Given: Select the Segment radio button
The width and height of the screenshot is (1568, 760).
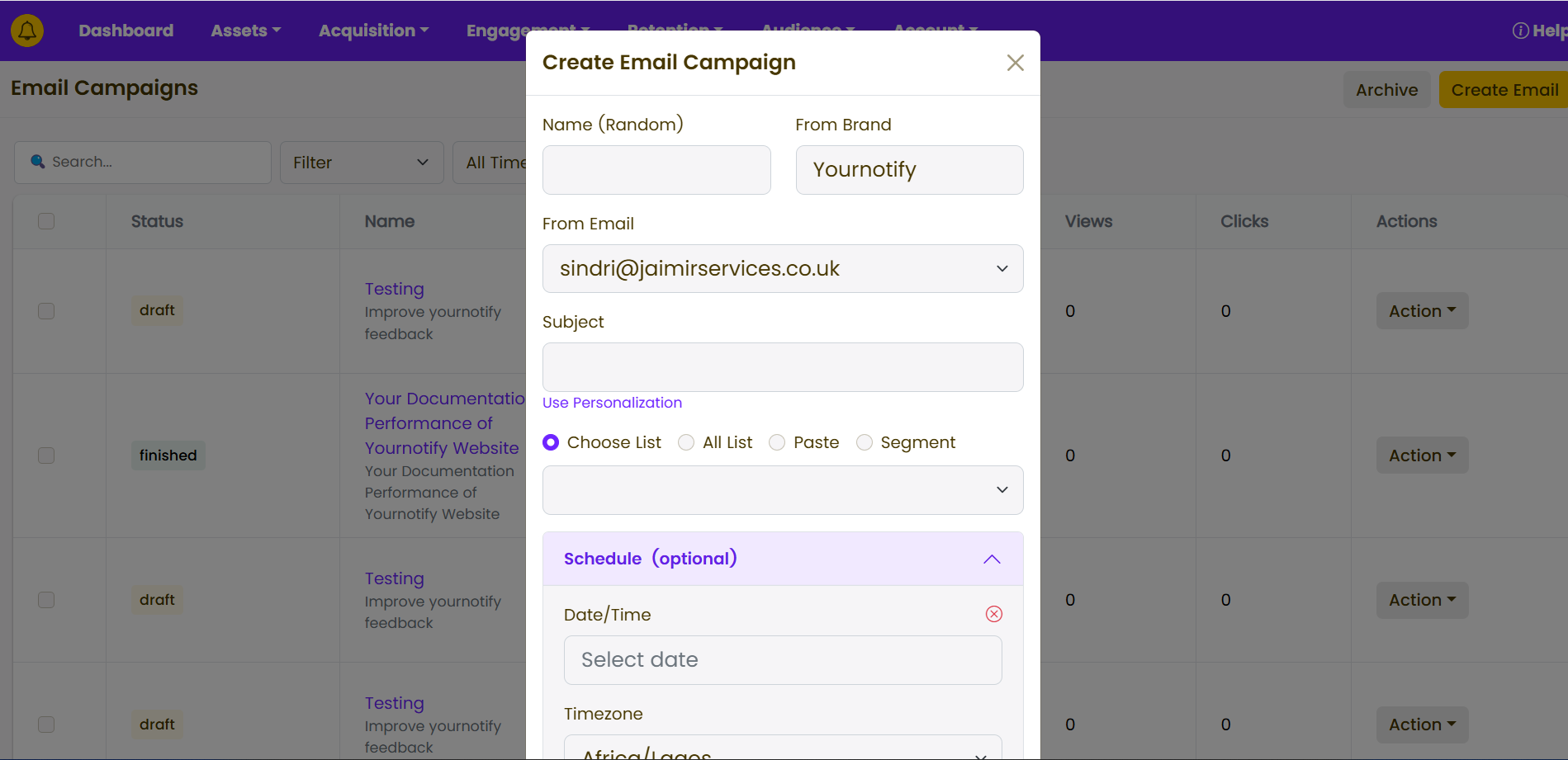Looking at the screenshot, I should point(865,443).
